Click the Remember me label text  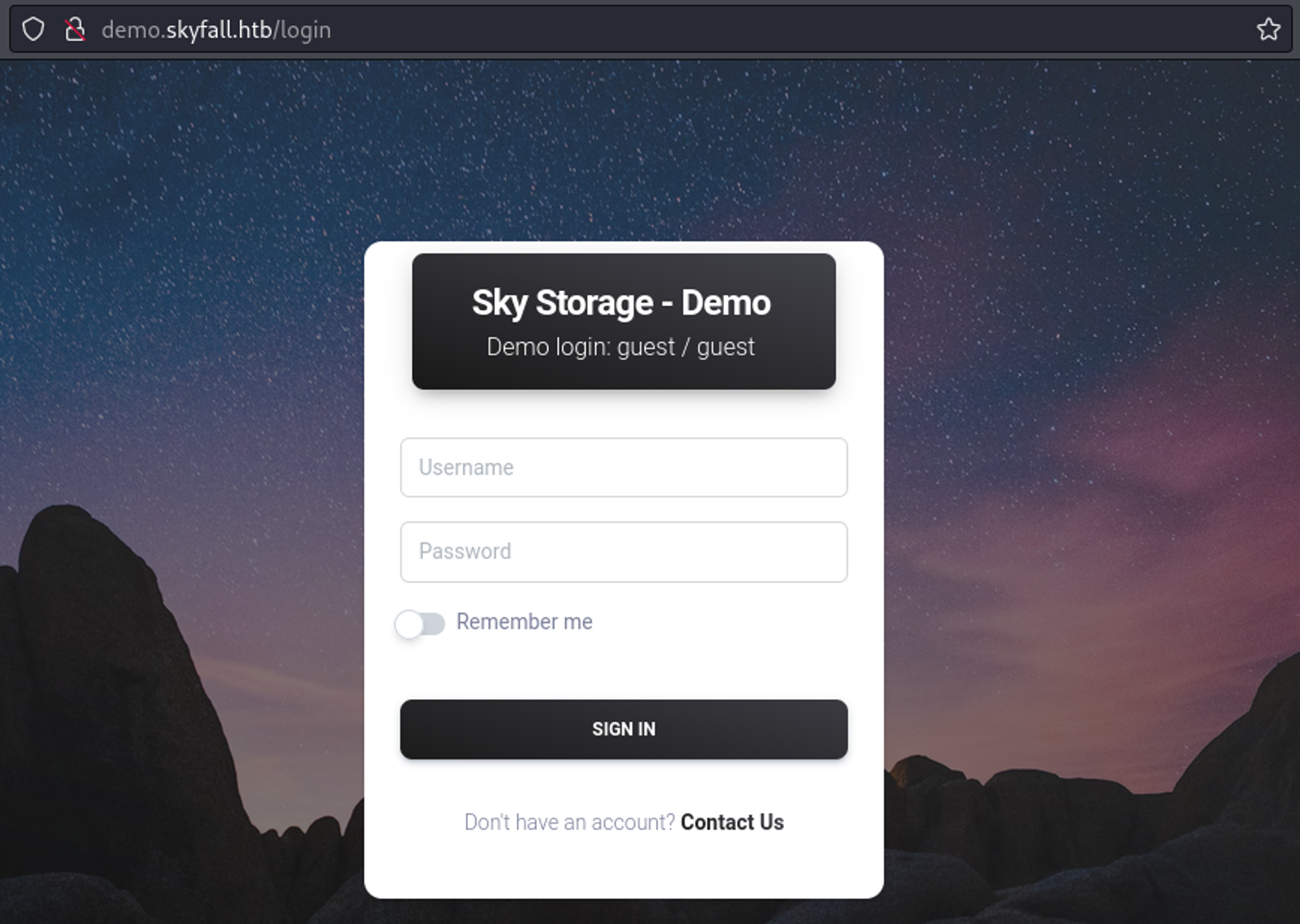pos(524,622)
